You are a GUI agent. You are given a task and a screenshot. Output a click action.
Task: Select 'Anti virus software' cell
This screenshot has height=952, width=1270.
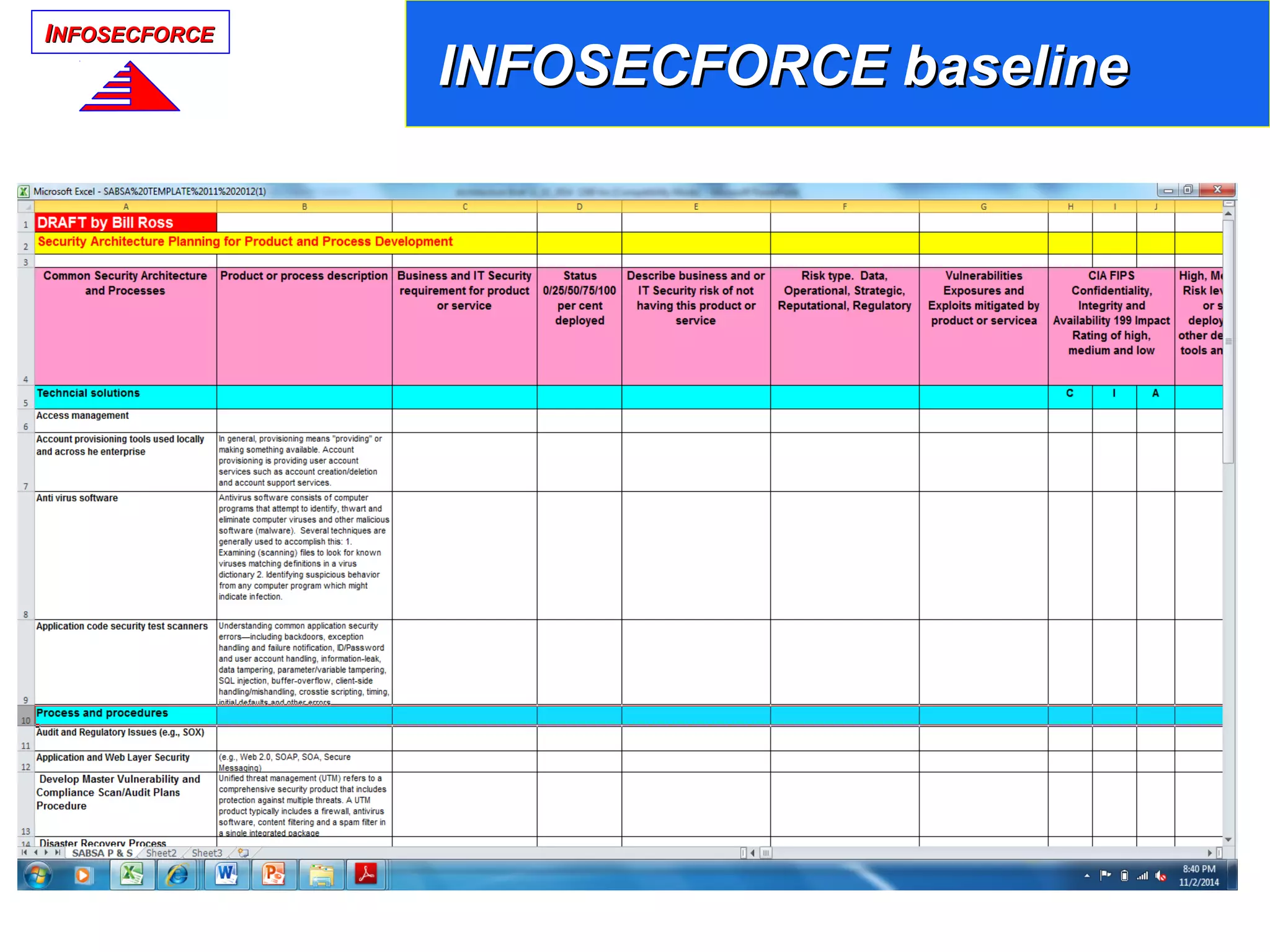pyautogui.click(x=126, y=556)
